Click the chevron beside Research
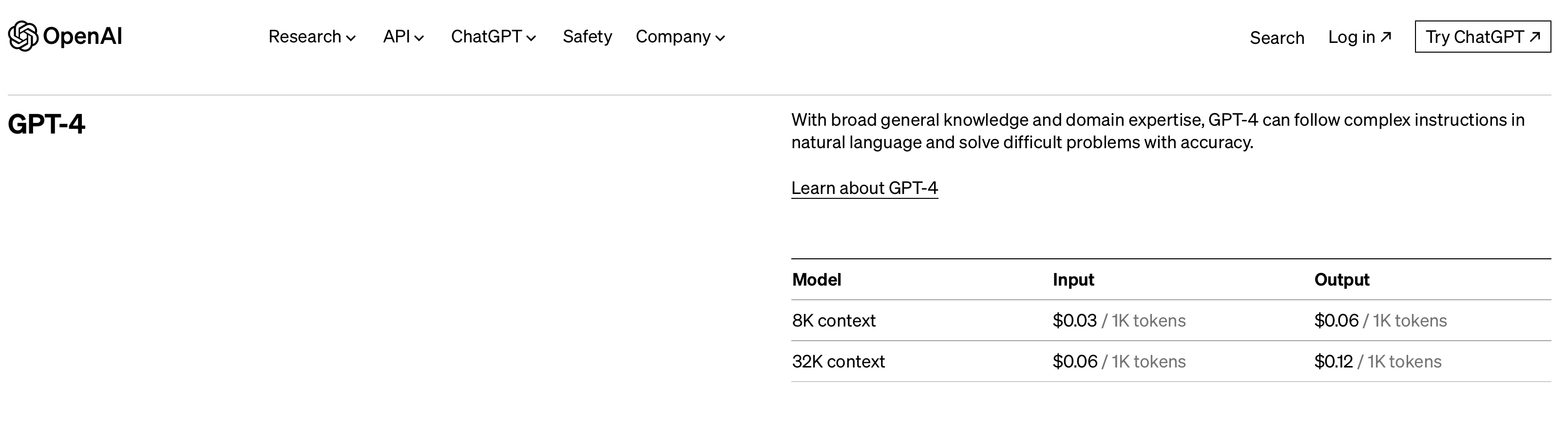 [351, 39]
